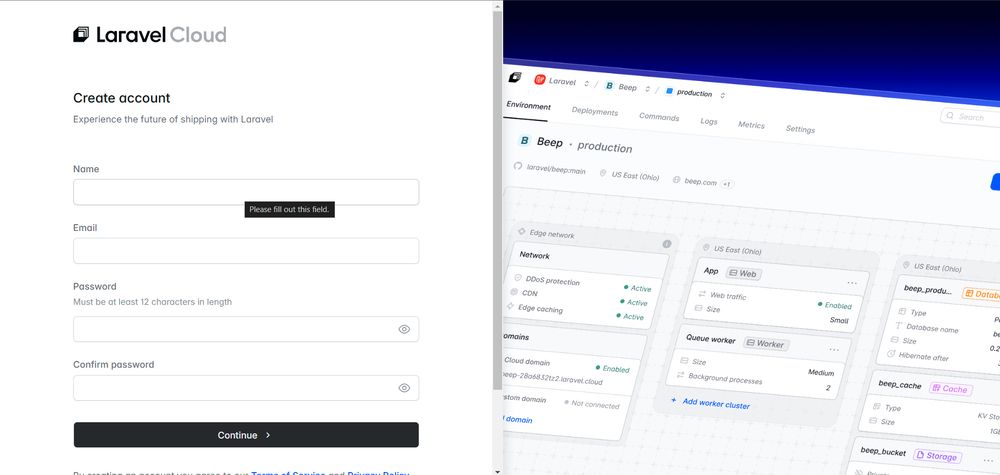
Task: Open the production environment switcher chevrons
Action: [723, 95]
